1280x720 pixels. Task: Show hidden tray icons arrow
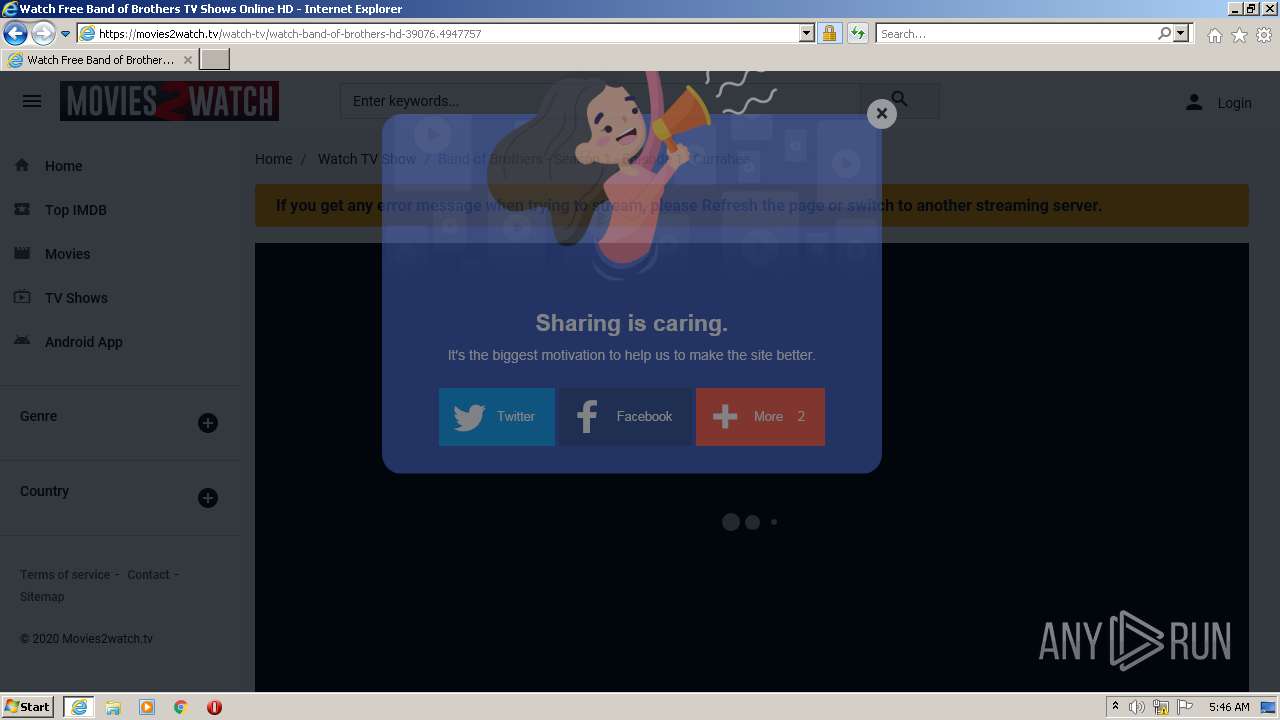(x=1115, y=706)
